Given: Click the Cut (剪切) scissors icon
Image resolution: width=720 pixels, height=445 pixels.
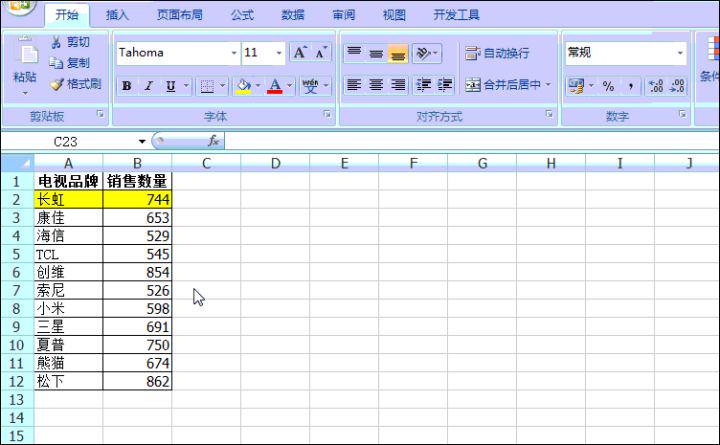Looking at the screenshot, I should pyautogui.click(x=56, y=42).
